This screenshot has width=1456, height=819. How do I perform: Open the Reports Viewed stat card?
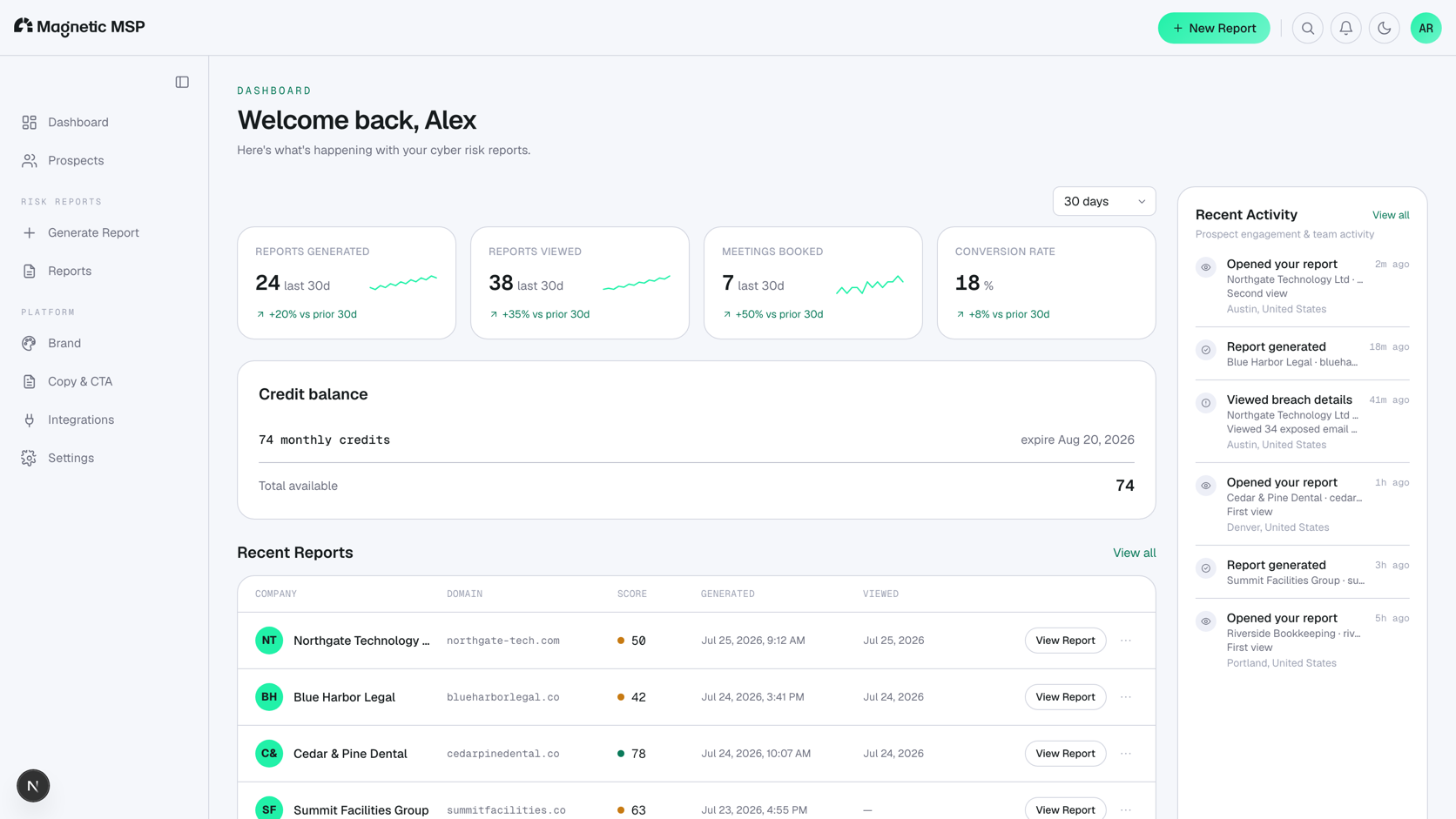point(580,283)
